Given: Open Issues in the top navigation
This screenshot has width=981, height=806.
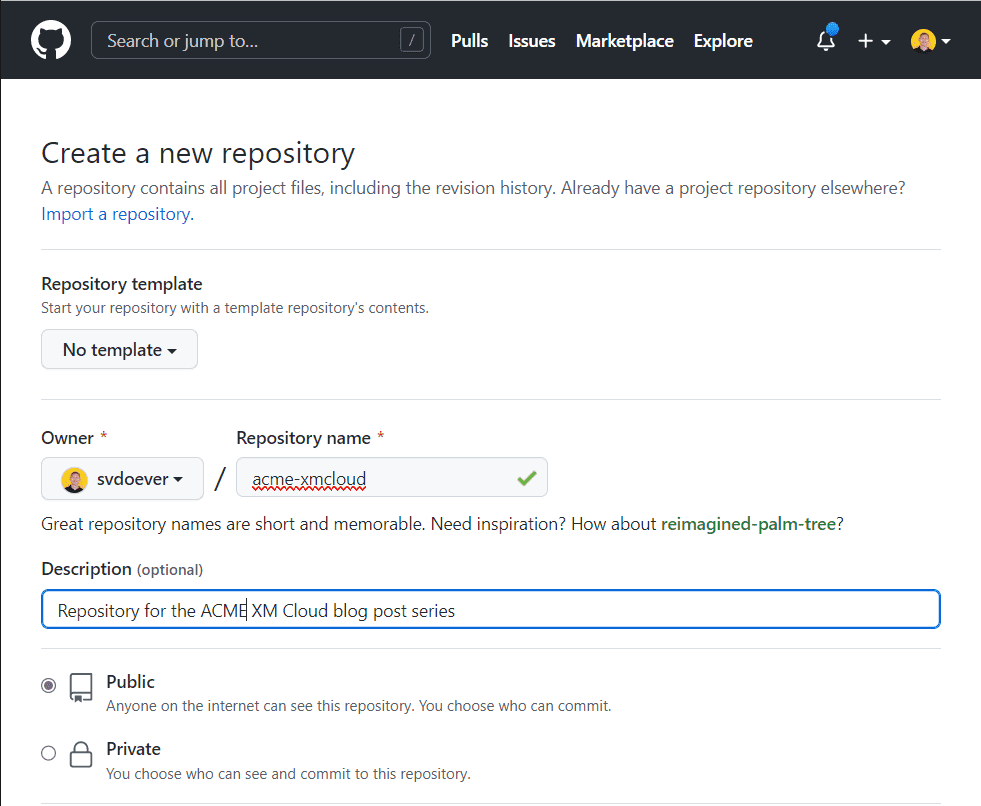Looking at the screenshot, I should tap(532, 41).
